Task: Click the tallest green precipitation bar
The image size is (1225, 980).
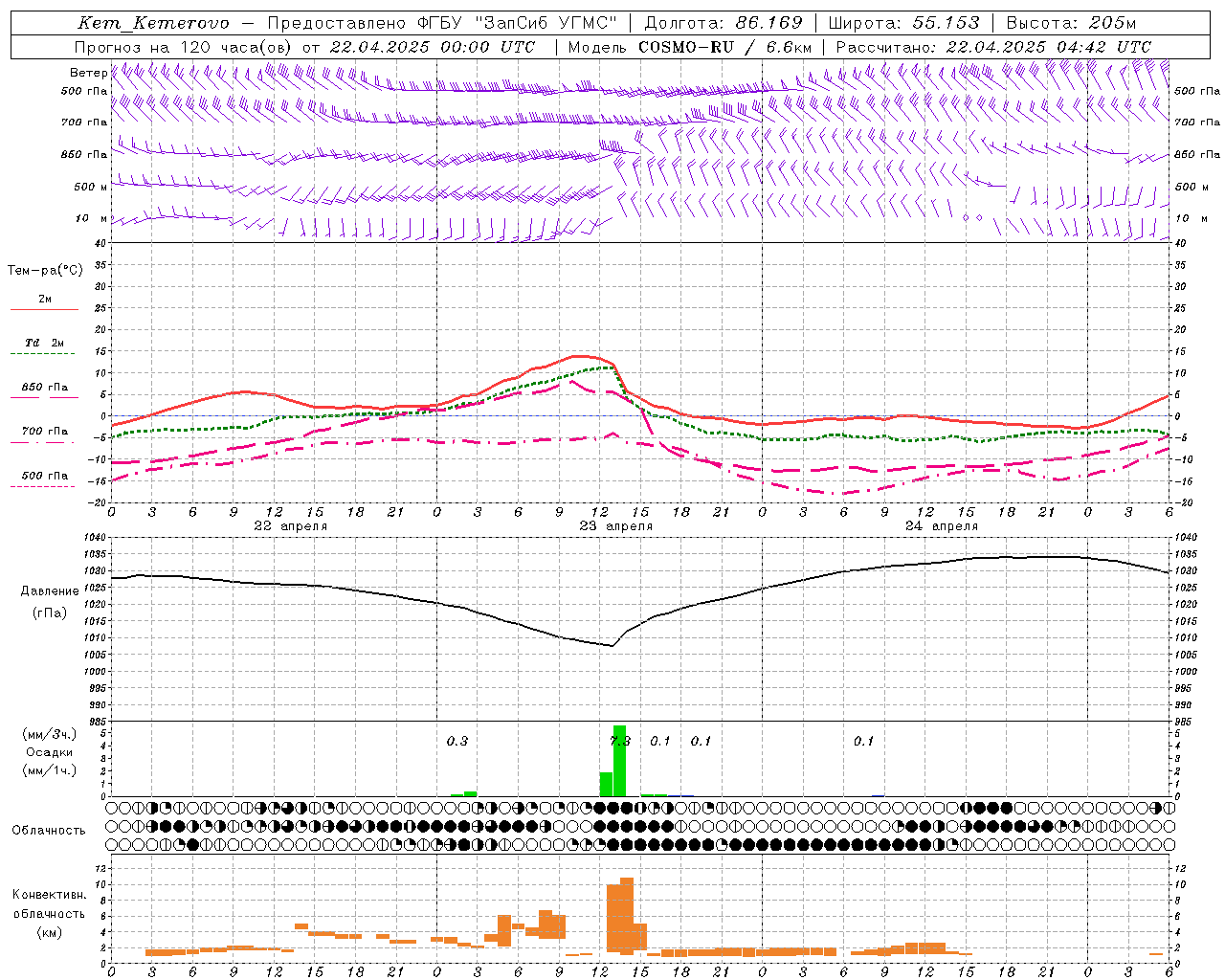Action: (619, 761)
